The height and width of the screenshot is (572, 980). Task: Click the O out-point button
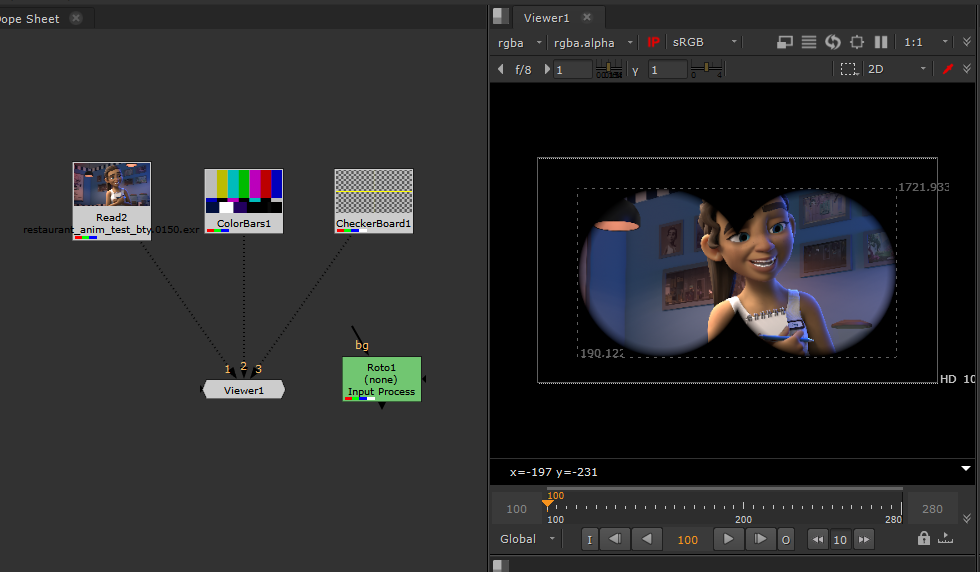(786, 539)
